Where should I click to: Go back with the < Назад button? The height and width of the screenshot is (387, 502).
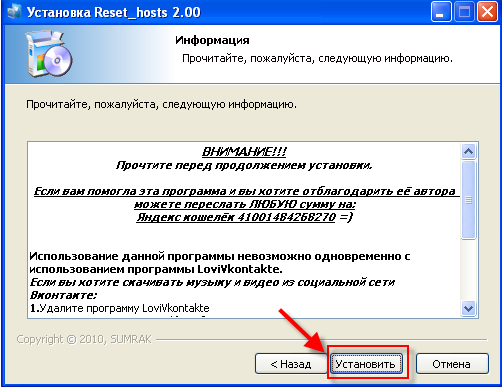tap(291, 364)
